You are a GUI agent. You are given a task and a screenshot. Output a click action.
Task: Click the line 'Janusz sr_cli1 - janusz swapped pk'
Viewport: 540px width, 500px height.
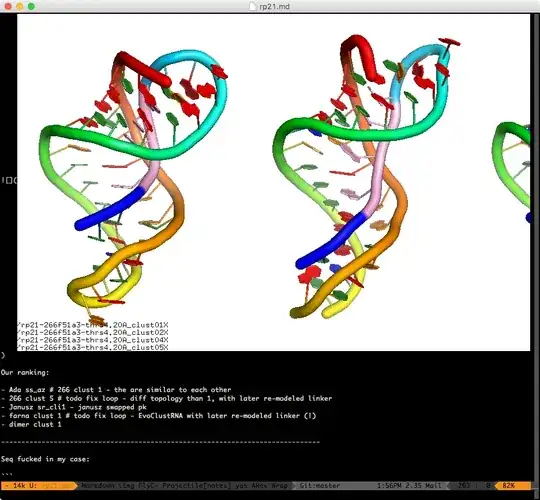[x=74, y=407]
